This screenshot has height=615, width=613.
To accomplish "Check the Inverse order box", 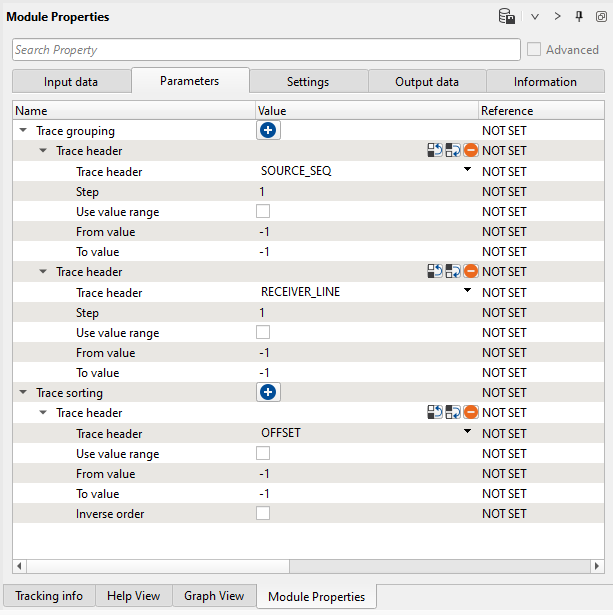I will coord(263,514).
